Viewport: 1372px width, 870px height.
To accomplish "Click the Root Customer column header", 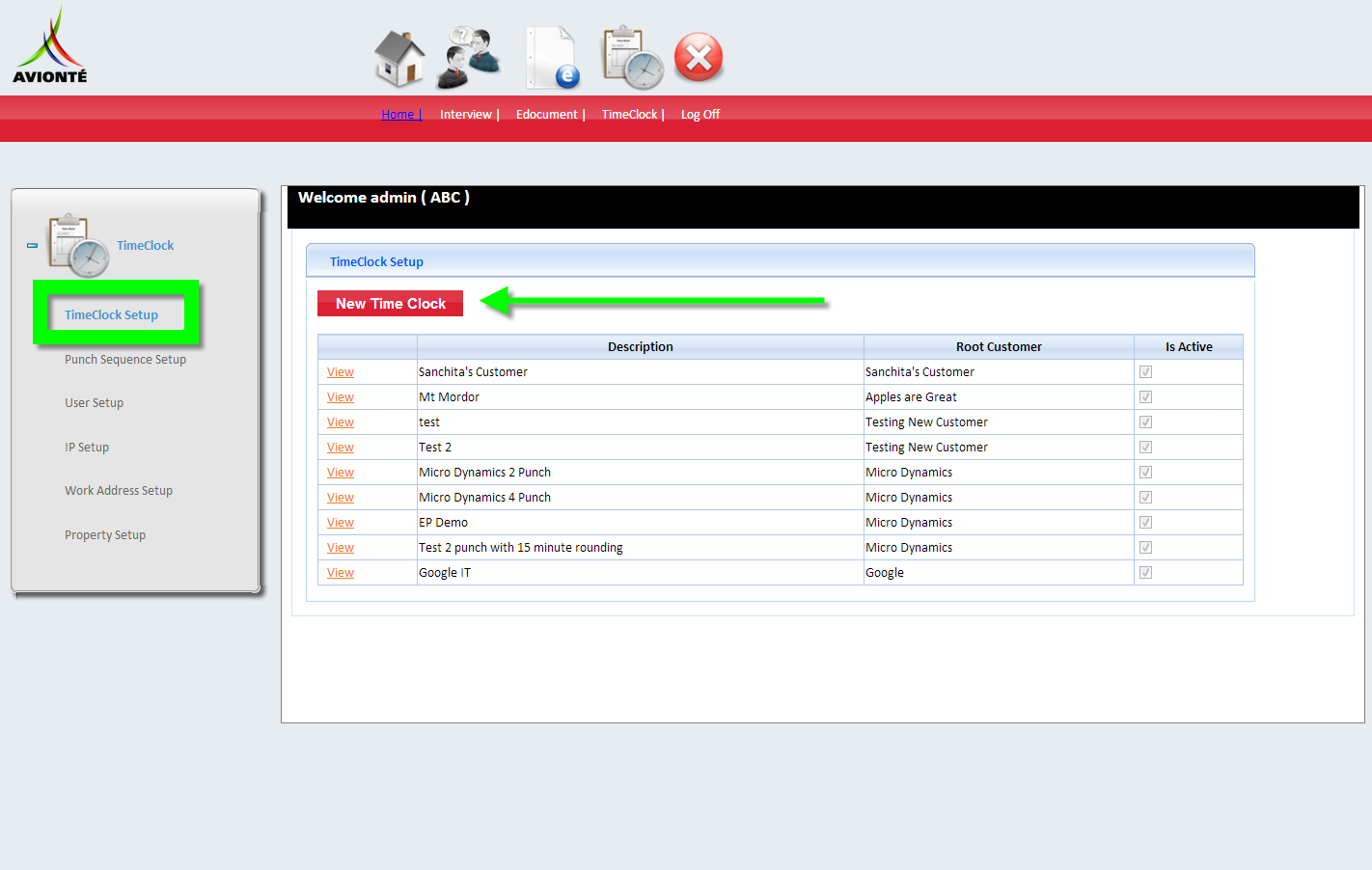I will (x=999, y=347).
